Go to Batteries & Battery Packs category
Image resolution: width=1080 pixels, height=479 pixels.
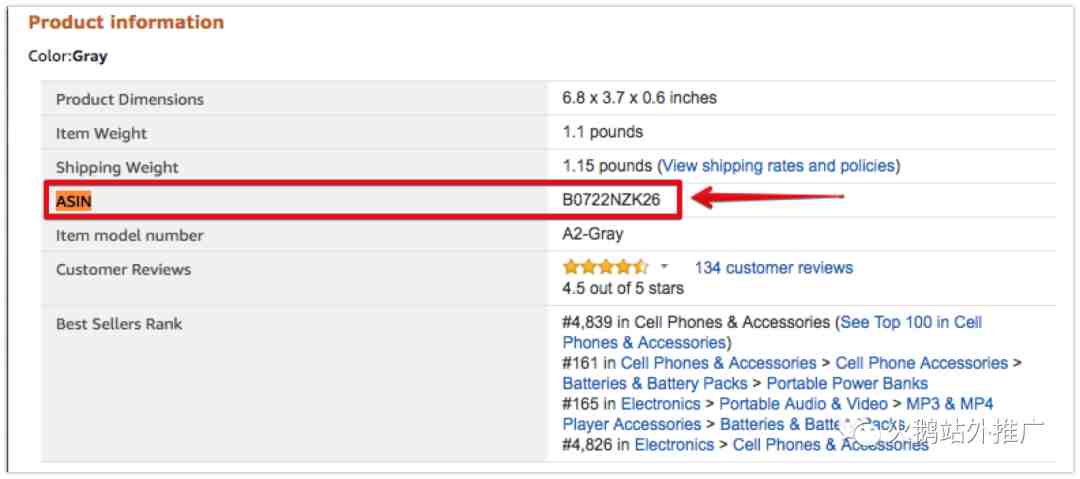tap(654, 383)
